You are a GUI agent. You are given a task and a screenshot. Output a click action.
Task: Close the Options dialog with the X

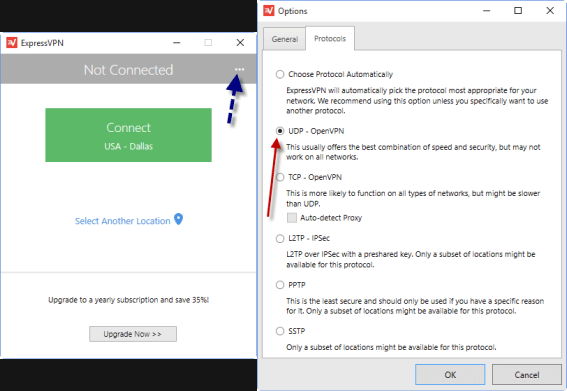point(550,10)
